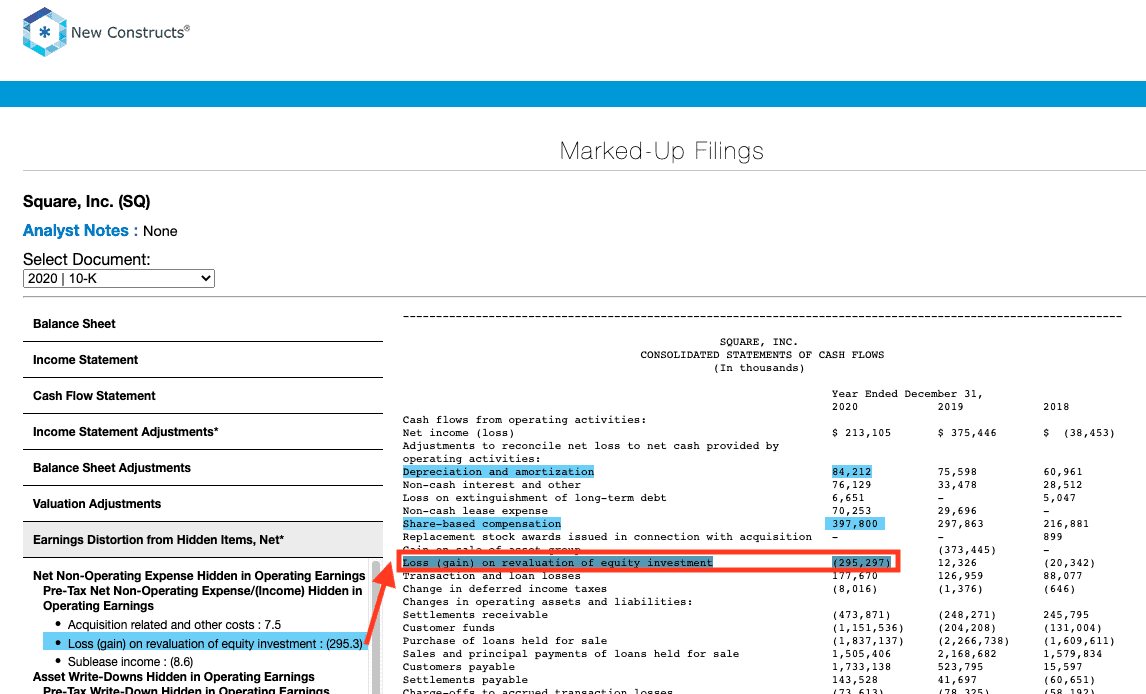The image size is (1146, 694).
Task: Click Asset Write-Downs Hidden in Operating Earnings heading
Action: point(173,676)
